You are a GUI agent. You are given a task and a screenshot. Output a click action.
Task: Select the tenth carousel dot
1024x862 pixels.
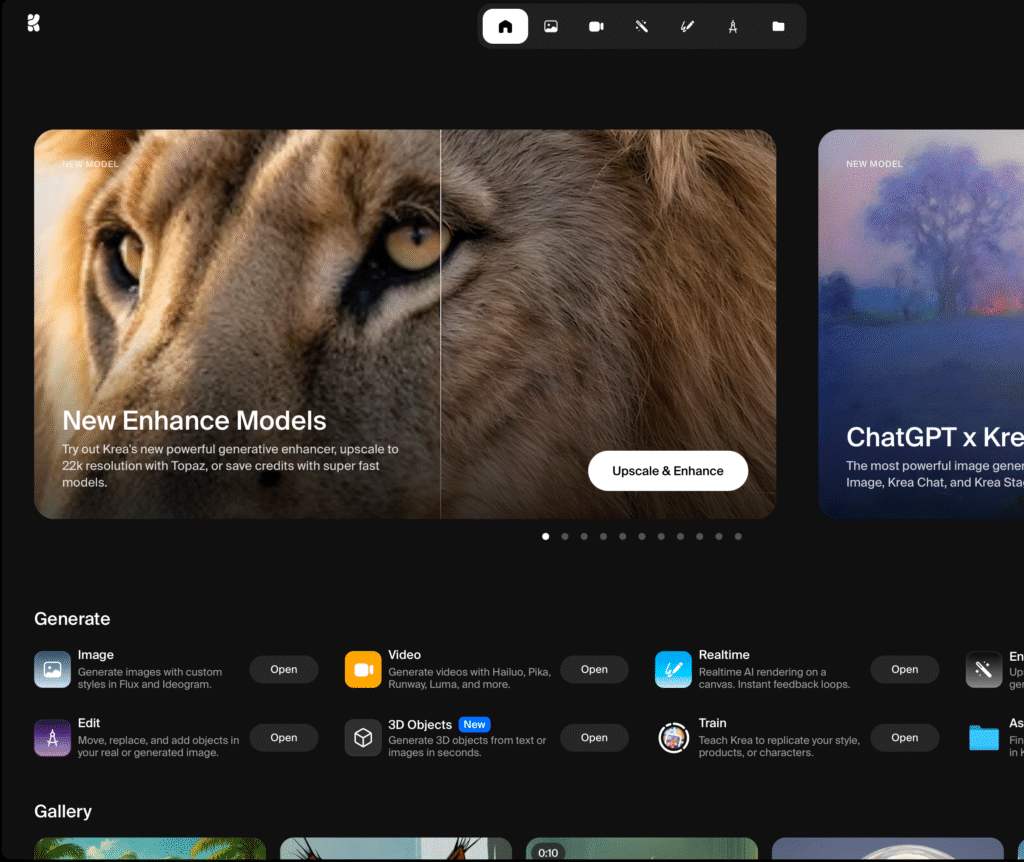tap(719, 537)
